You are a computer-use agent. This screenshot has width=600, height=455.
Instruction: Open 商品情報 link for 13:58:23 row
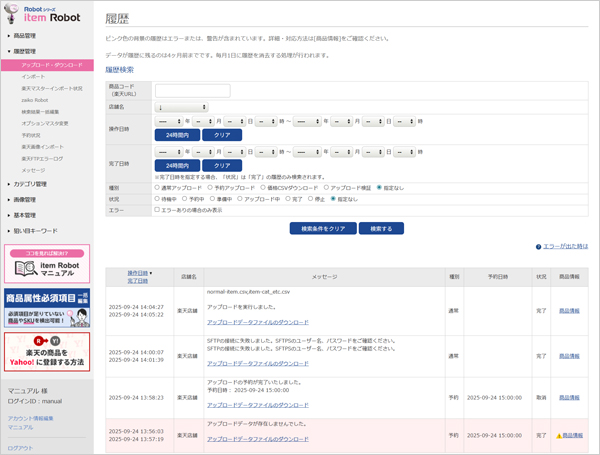(569, 398)
